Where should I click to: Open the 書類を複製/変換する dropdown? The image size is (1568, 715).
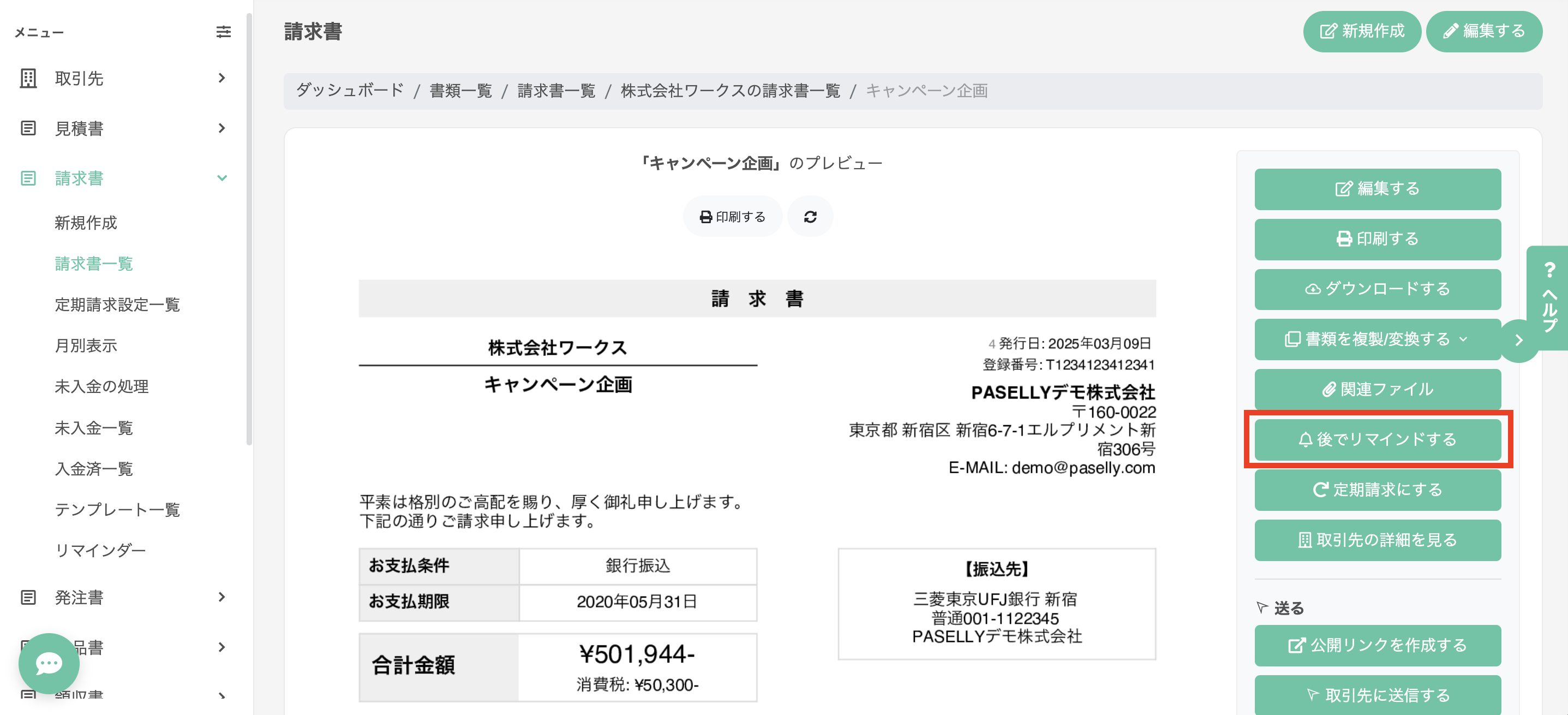1377,339
